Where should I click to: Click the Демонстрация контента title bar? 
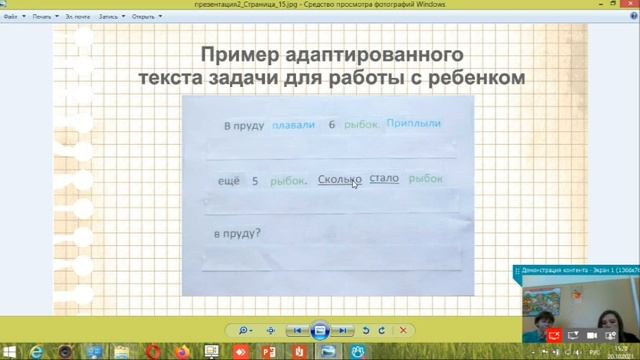point(576,270)
